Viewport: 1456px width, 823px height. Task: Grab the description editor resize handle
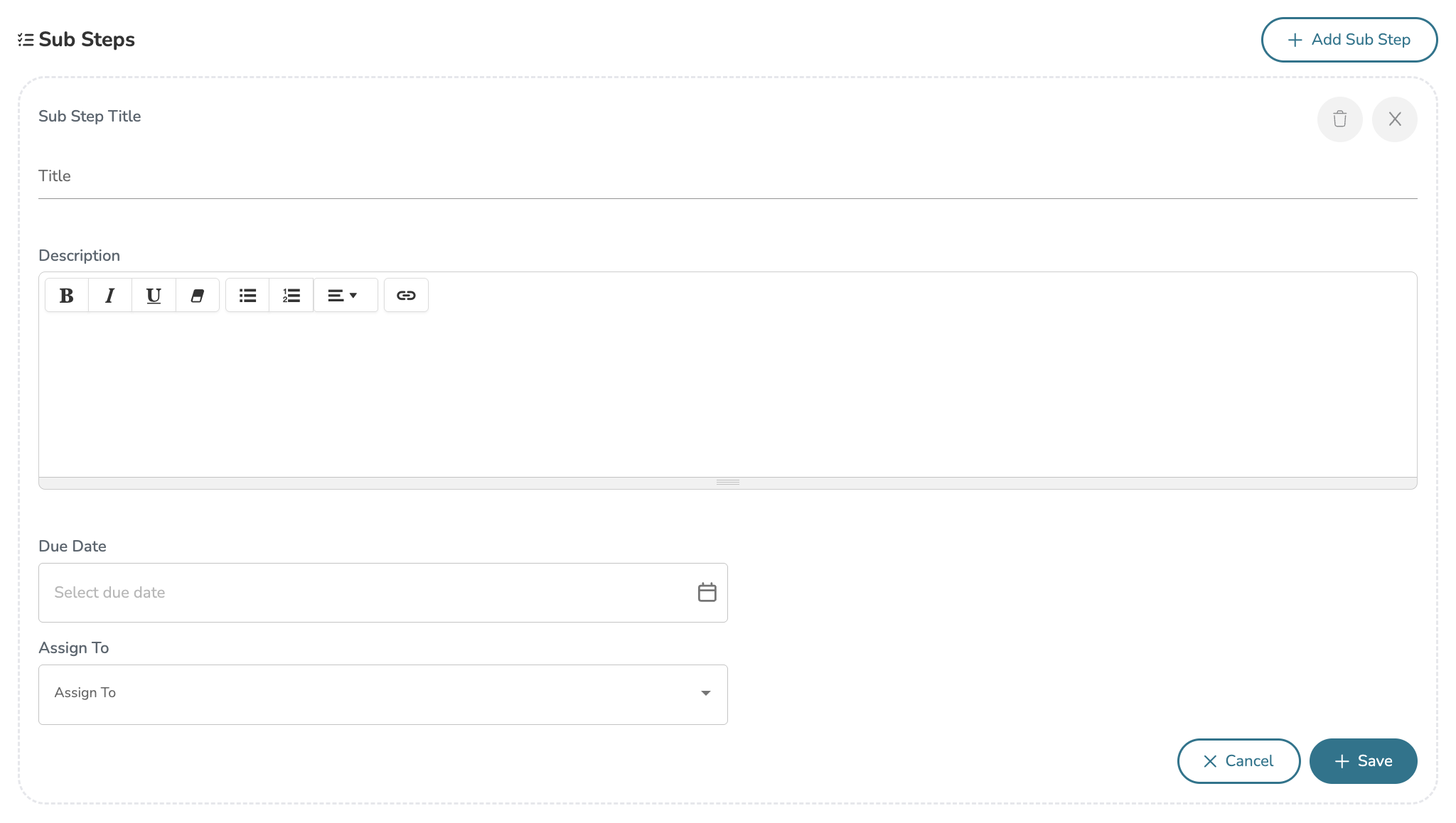(x=727, y=483)
